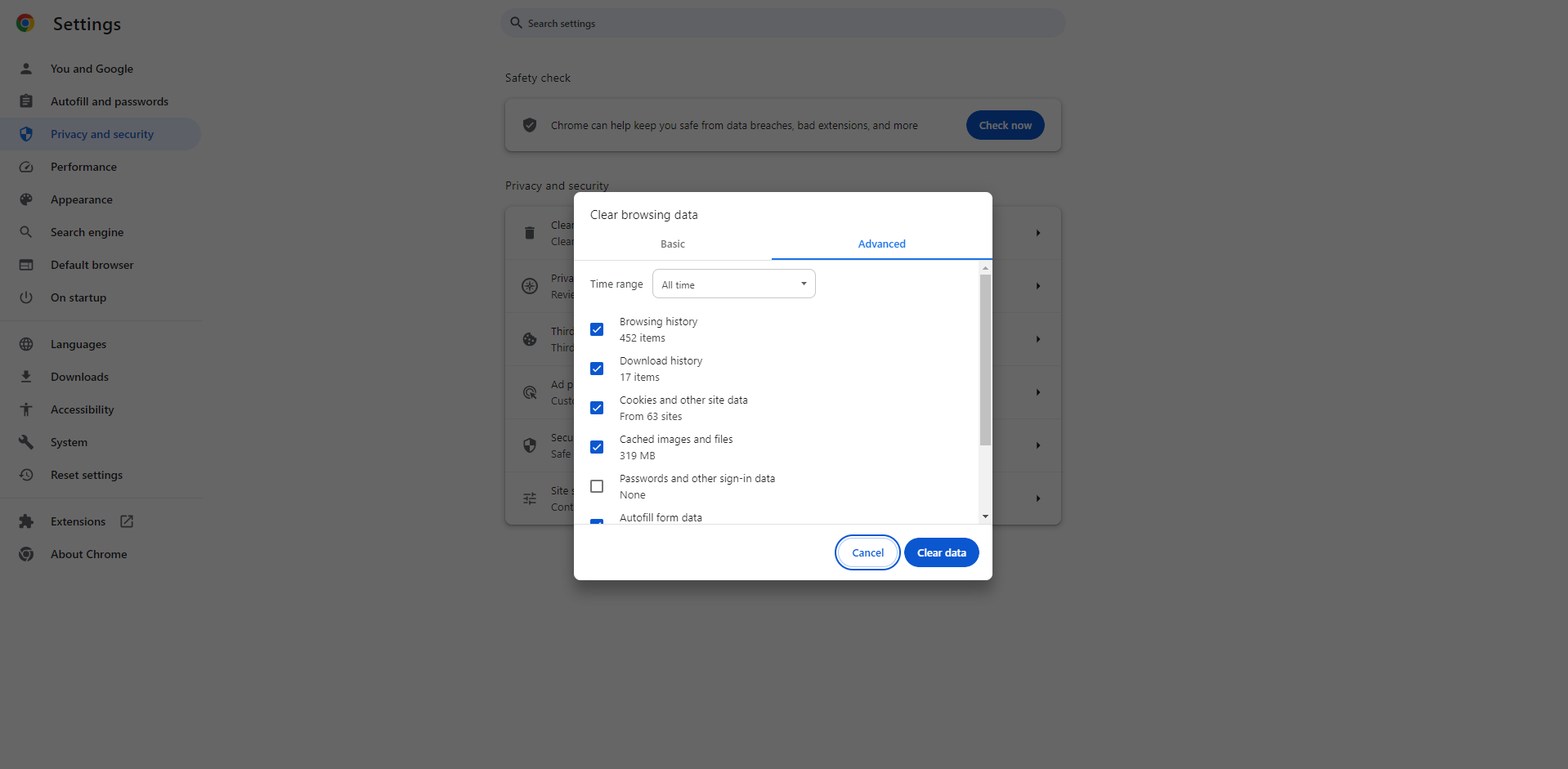Click the Autofill and passwords sidebar icon

26,101
